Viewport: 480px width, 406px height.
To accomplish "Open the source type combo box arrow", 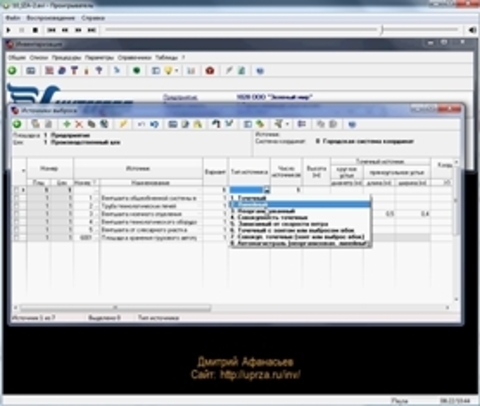I will pyautogui.click(x=267, y=190).
